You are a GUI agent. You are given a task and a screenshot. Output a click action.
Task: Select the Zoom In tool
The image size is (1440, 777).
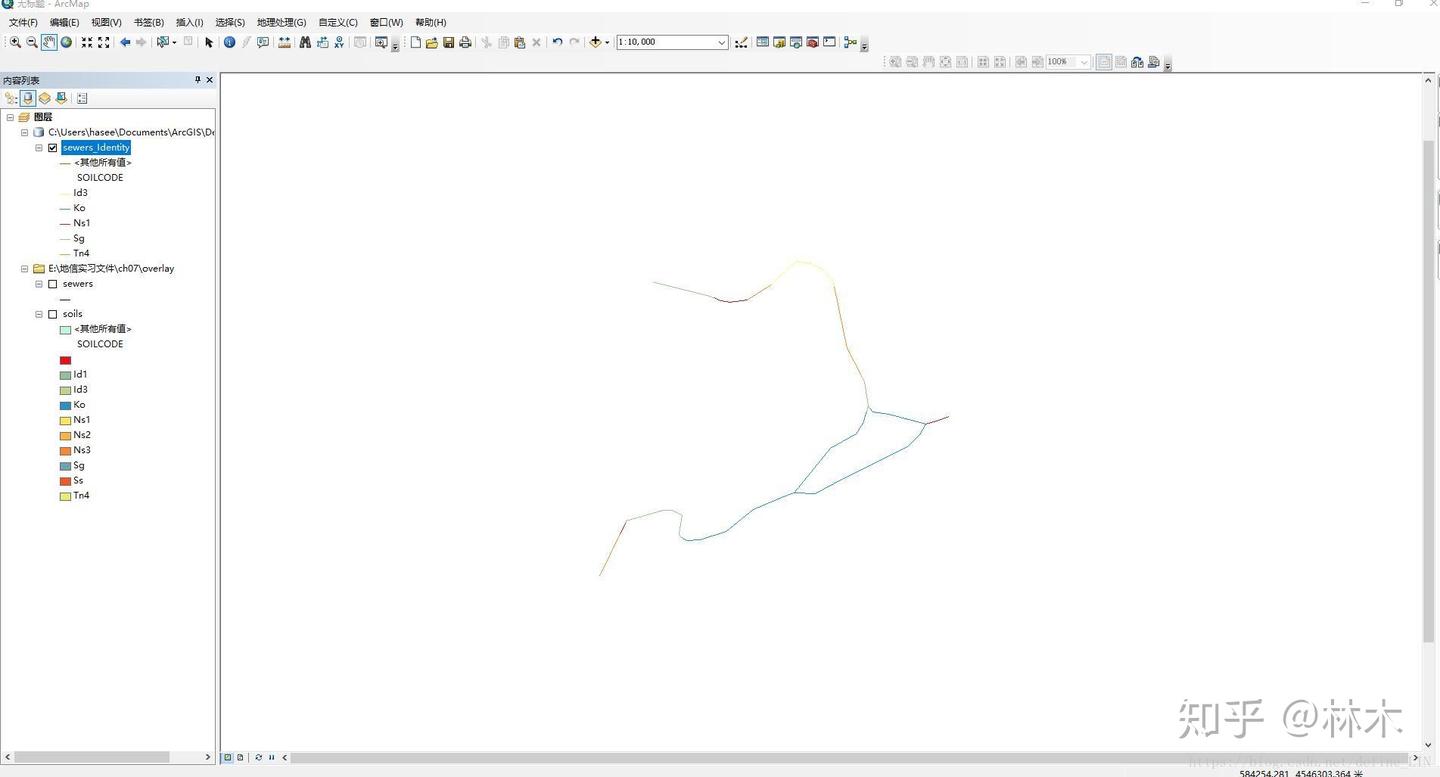15,42
